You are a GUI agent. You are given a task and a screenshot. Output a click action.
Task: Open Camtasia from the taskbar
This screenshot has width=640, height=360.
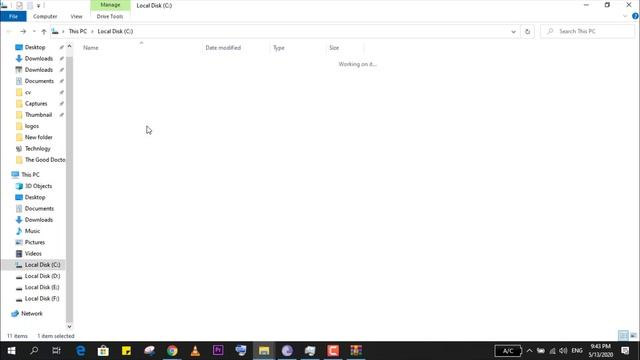[333, 351]
